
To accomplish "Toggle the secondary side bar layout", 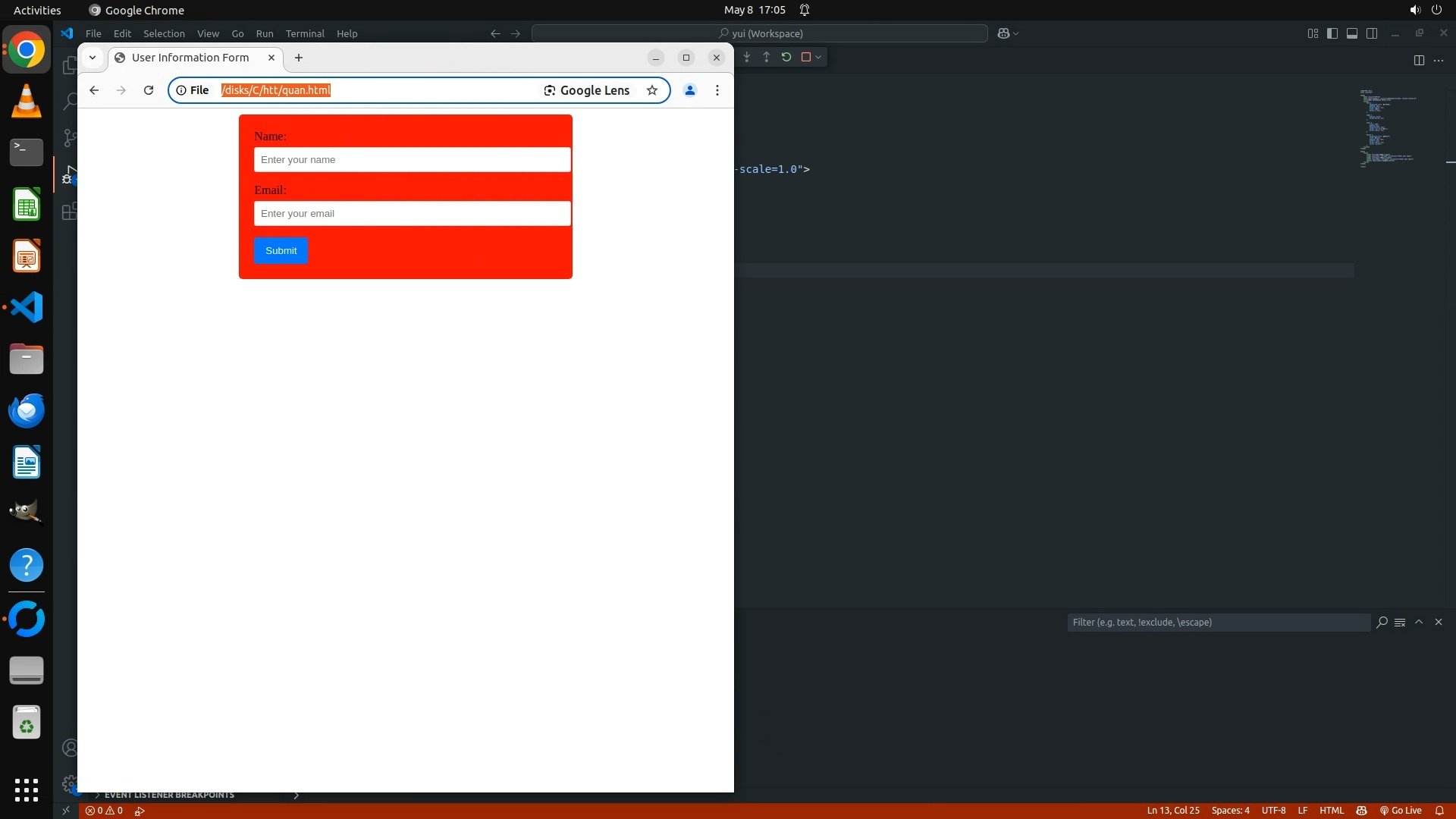I will pyautogui.click(x=1372, y=33).
